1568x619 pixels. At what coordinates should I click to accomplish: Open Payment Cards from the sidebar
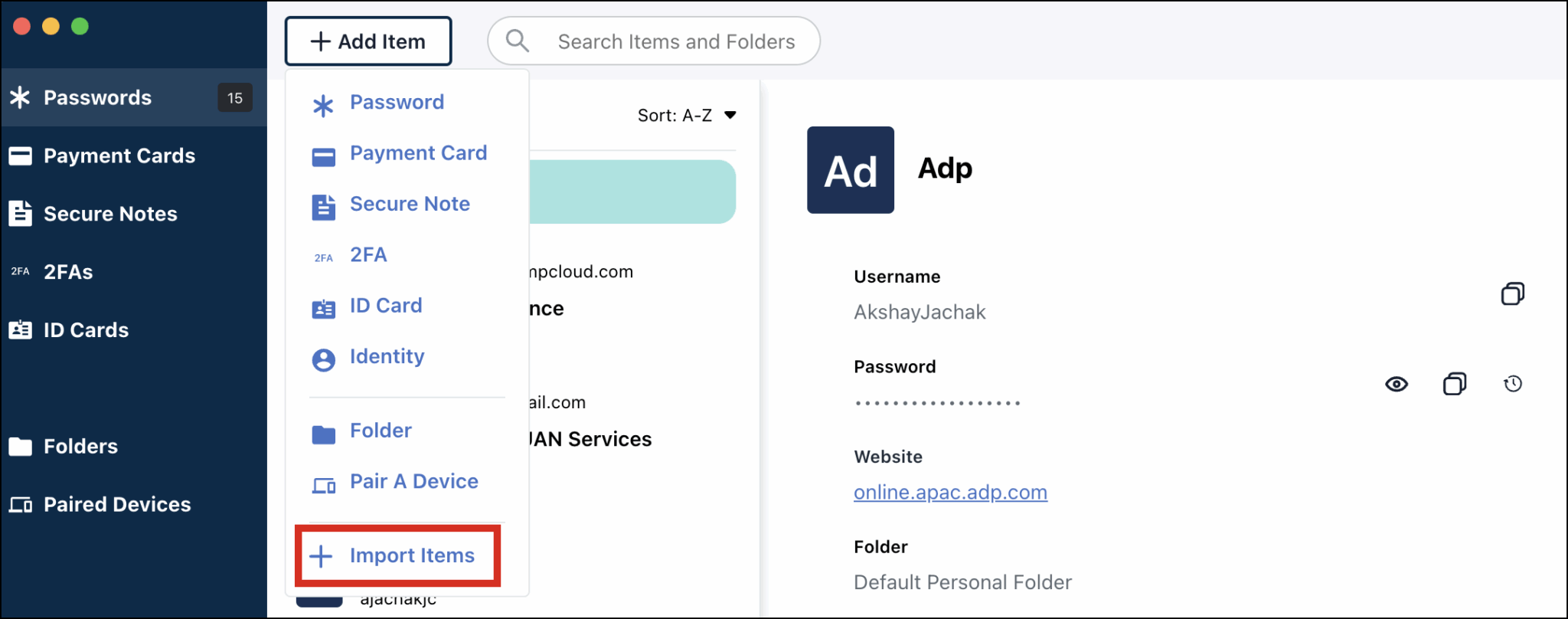click(119, 156)
